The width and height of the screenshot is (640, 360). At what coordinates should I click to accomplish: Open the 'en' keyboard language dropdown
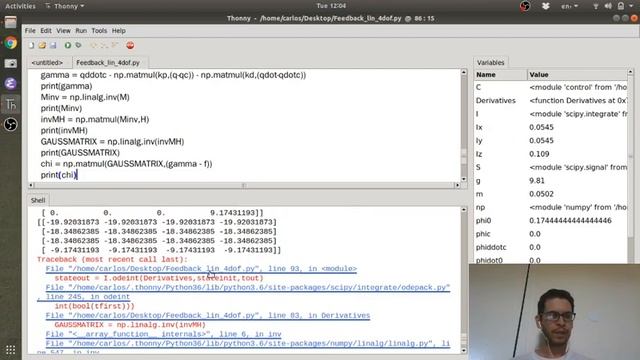coord(569,6)
